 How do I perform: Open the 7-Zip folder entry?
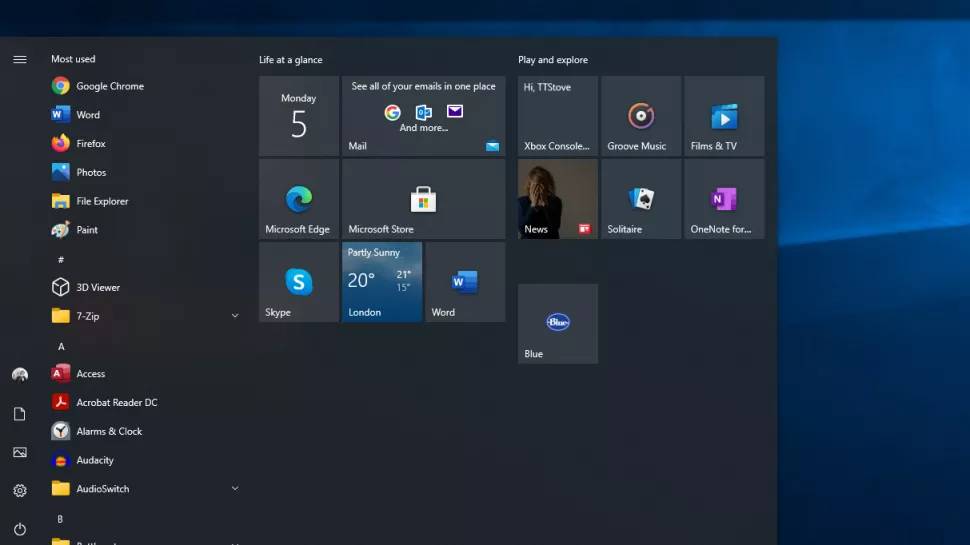point(146,316)
